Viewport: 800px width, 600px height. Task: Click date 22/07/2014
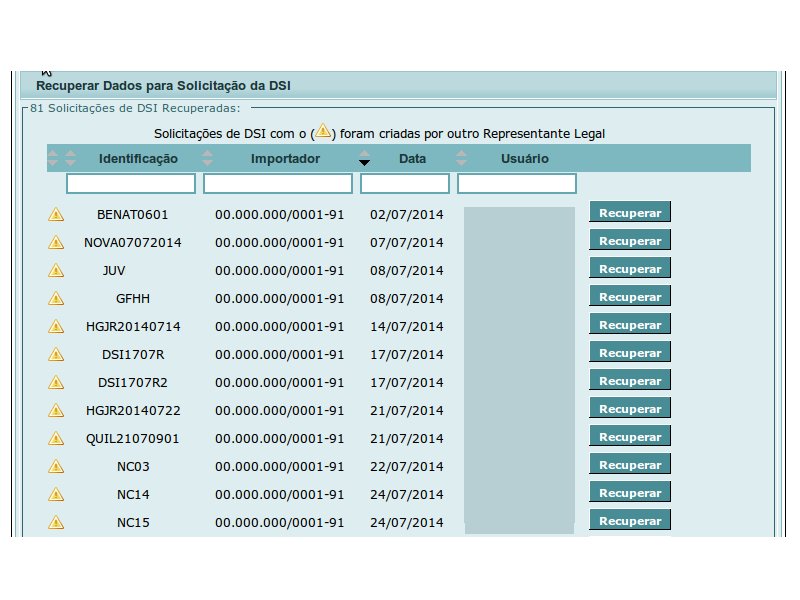(407, 467)
